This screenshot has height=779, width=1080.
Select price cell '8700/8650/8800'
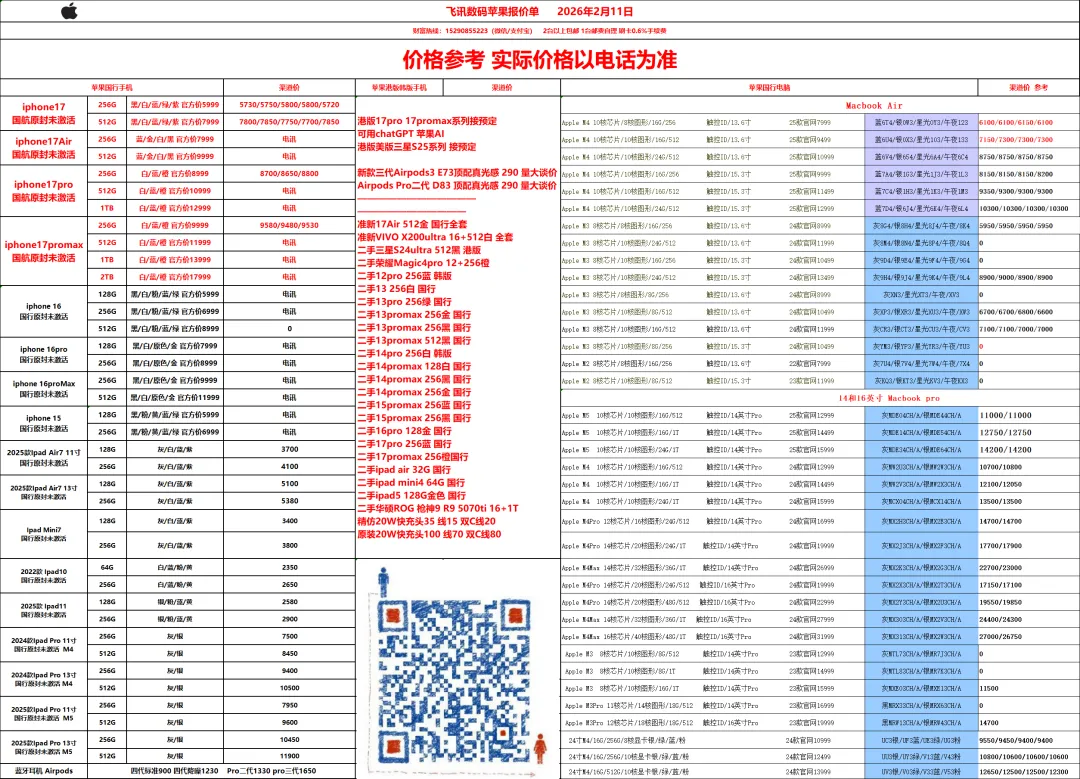[289, 174]
